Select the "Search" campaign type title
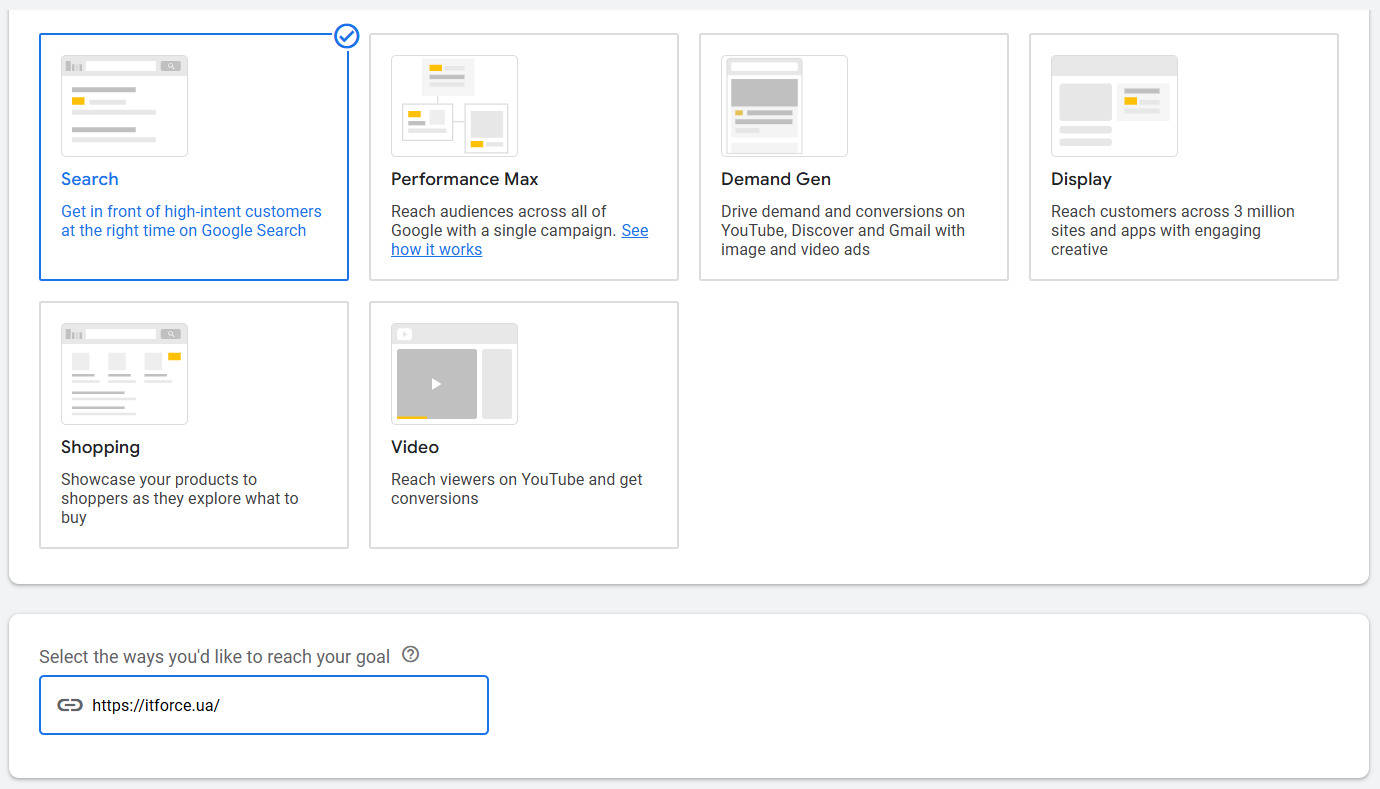This screenshot has width=1380, height=789. 90,180
